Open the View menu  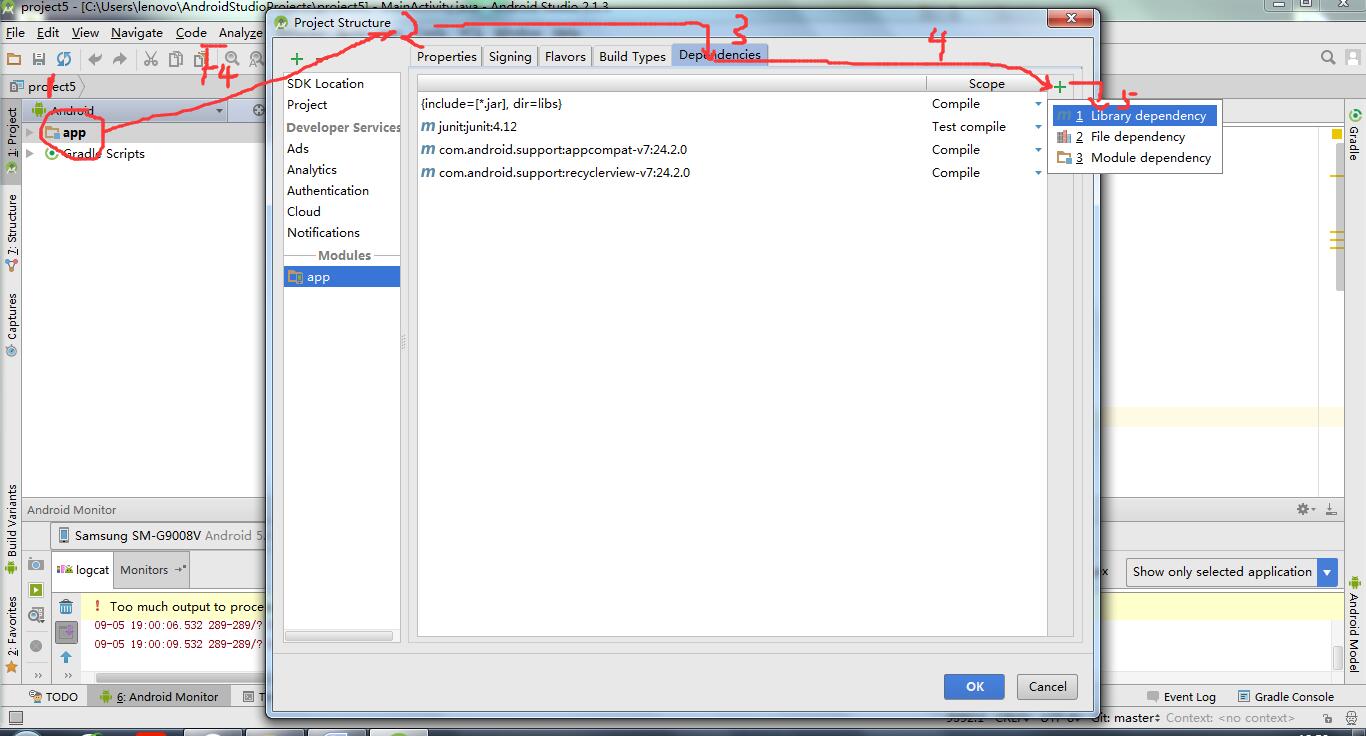(x=85, y=32)
